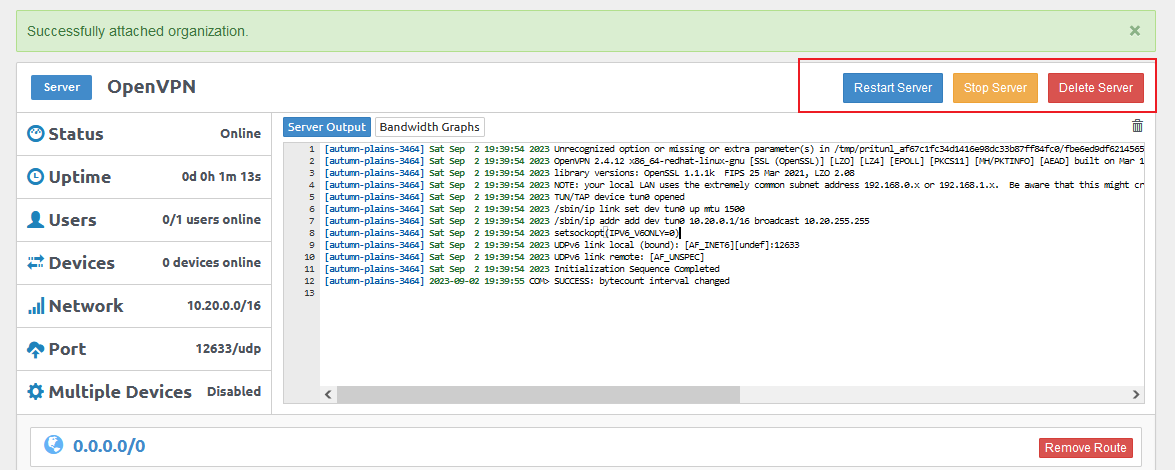Click the Multiple Devices label

click(120, 392)
